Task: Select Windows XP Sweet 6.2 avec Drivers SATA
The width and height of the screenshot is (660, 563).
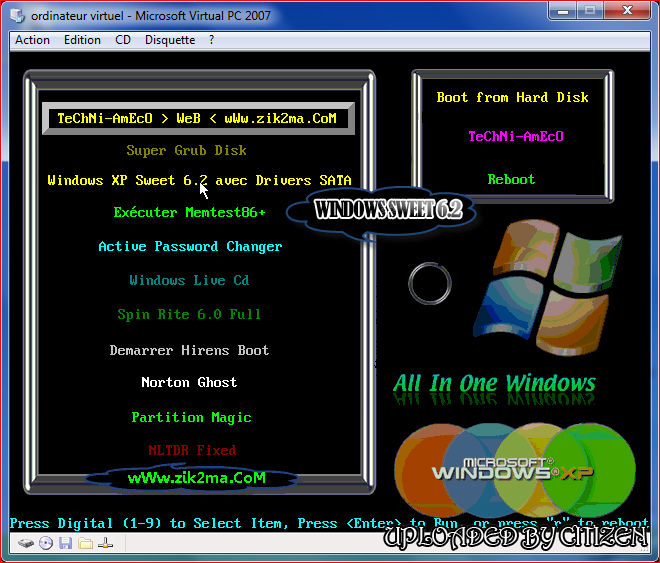Action: pos(199,180)
